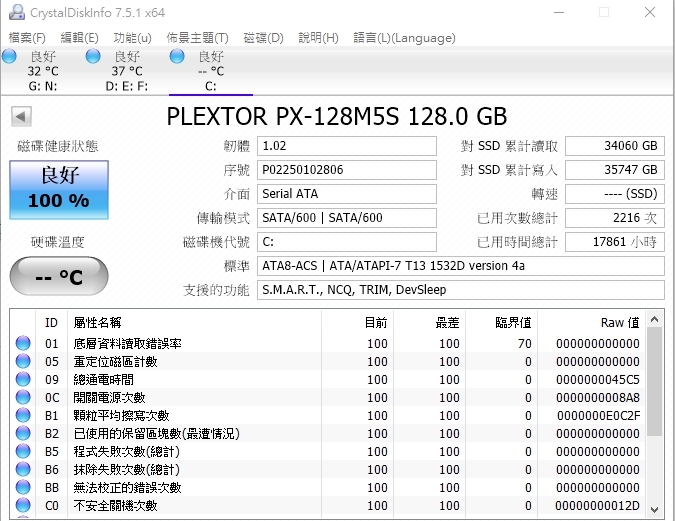Click the 臨界值 column header
675x521 pixels.
coord(502,323)
